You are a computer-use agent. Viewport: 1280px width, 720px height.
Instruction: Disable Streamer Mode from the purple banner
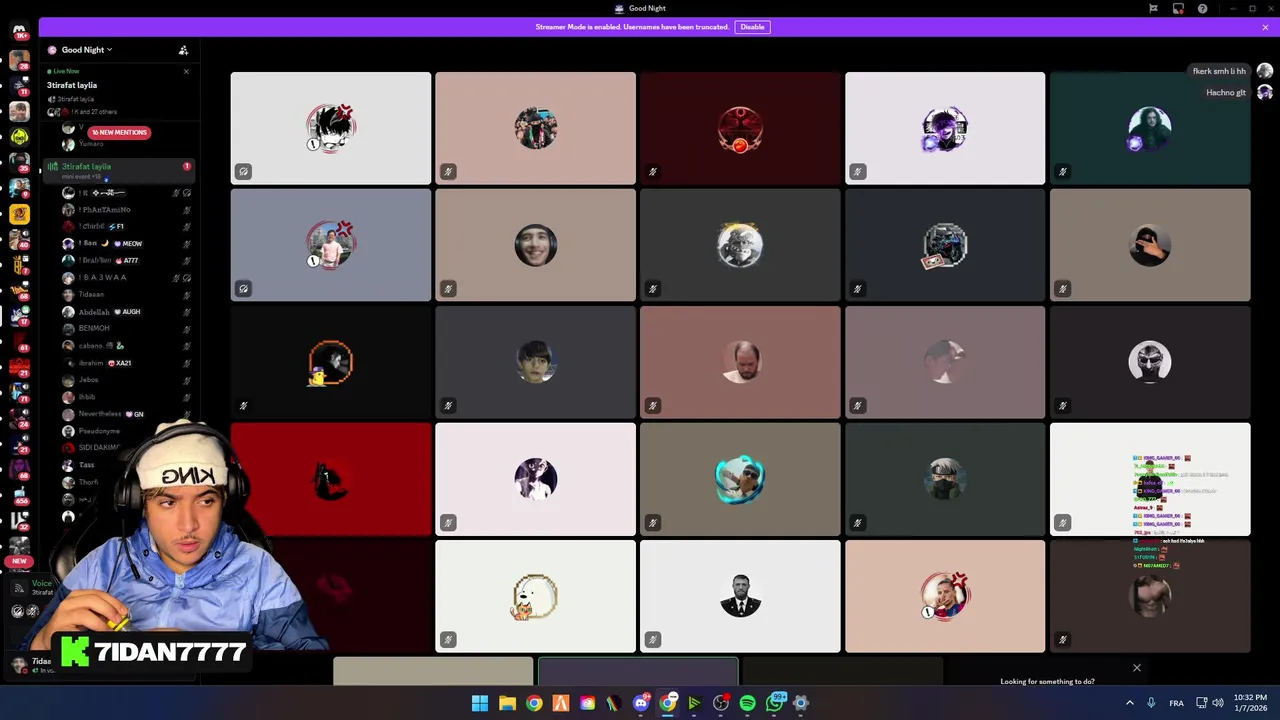(x=752, y=27)
